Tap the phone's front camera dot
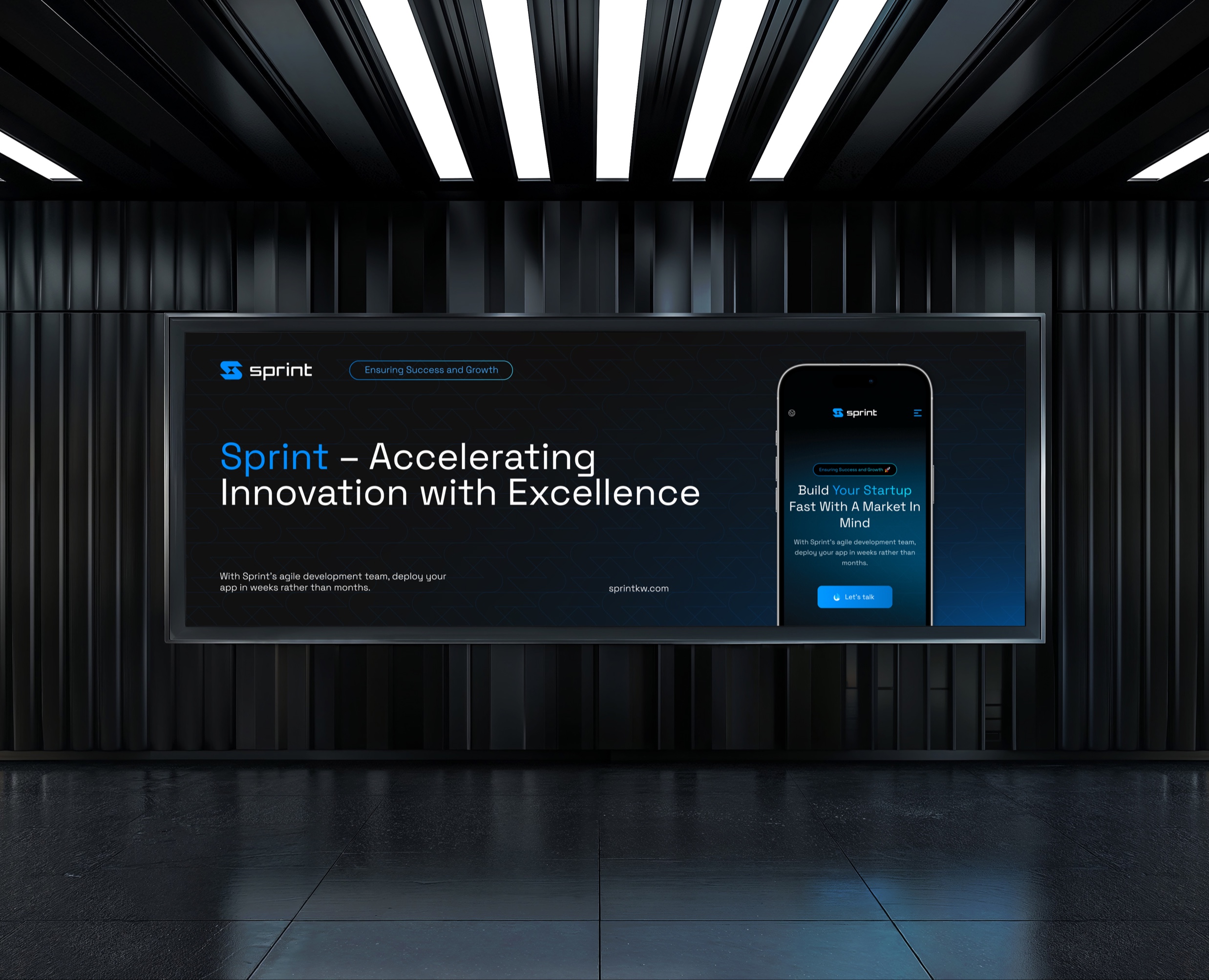The height and width of the screenshot is (980, 1209). [x=871, y=381]
